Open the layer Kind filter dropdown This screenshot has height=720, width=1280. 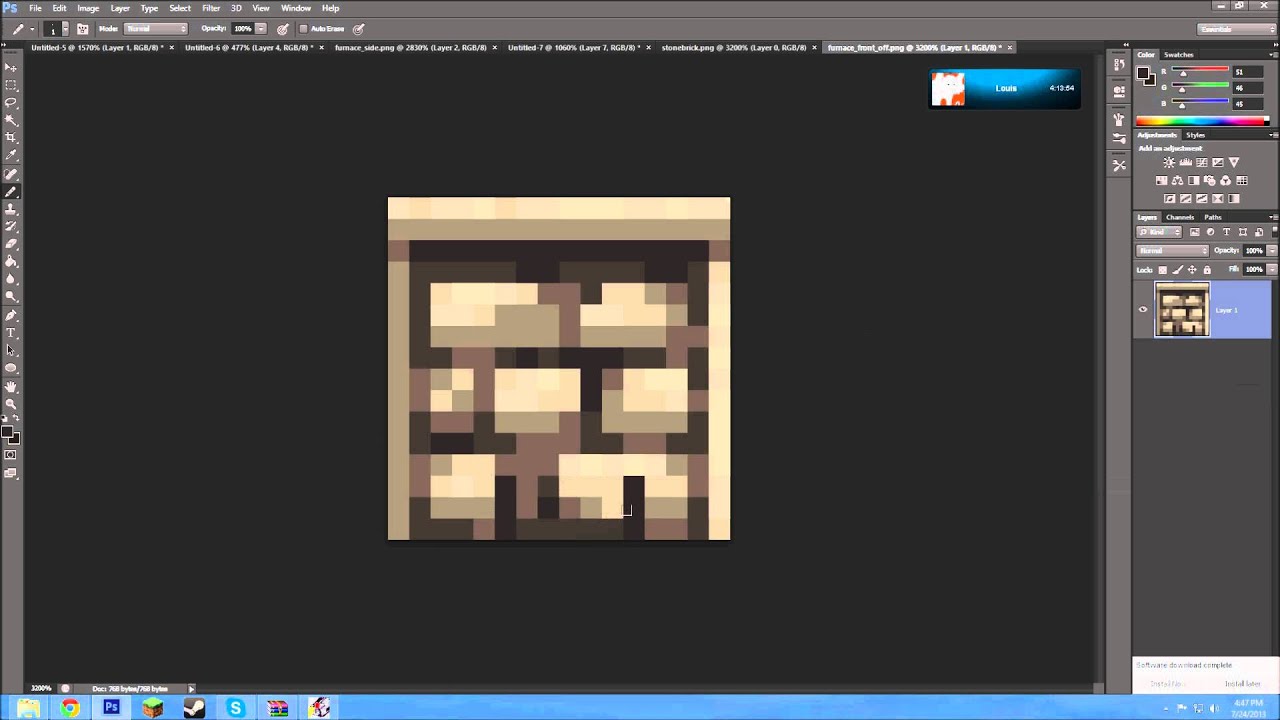click(1161, 232)
